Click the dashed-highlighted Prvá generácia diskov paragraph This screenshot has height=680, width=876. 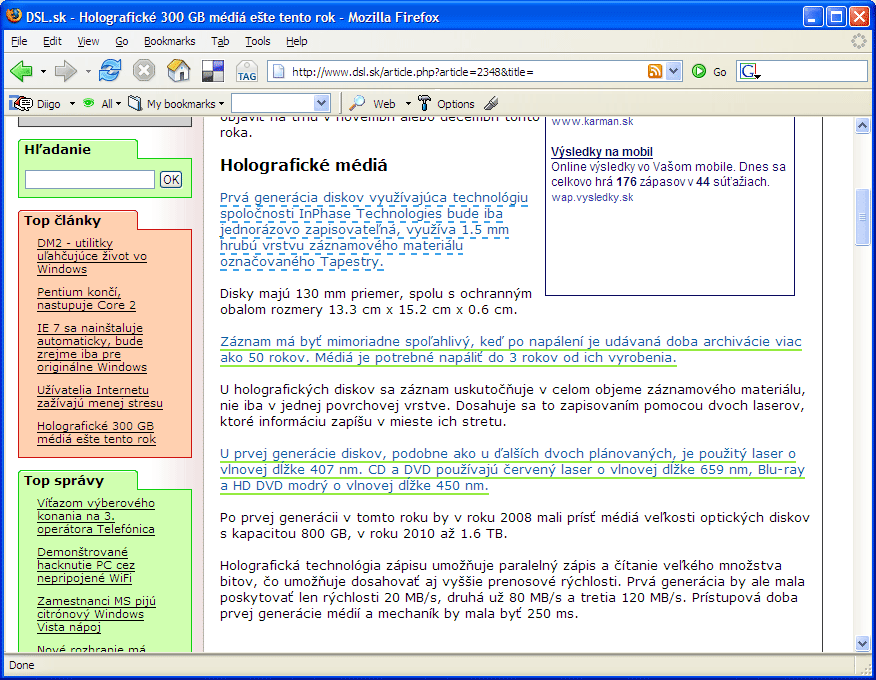[x=373, y=230]
